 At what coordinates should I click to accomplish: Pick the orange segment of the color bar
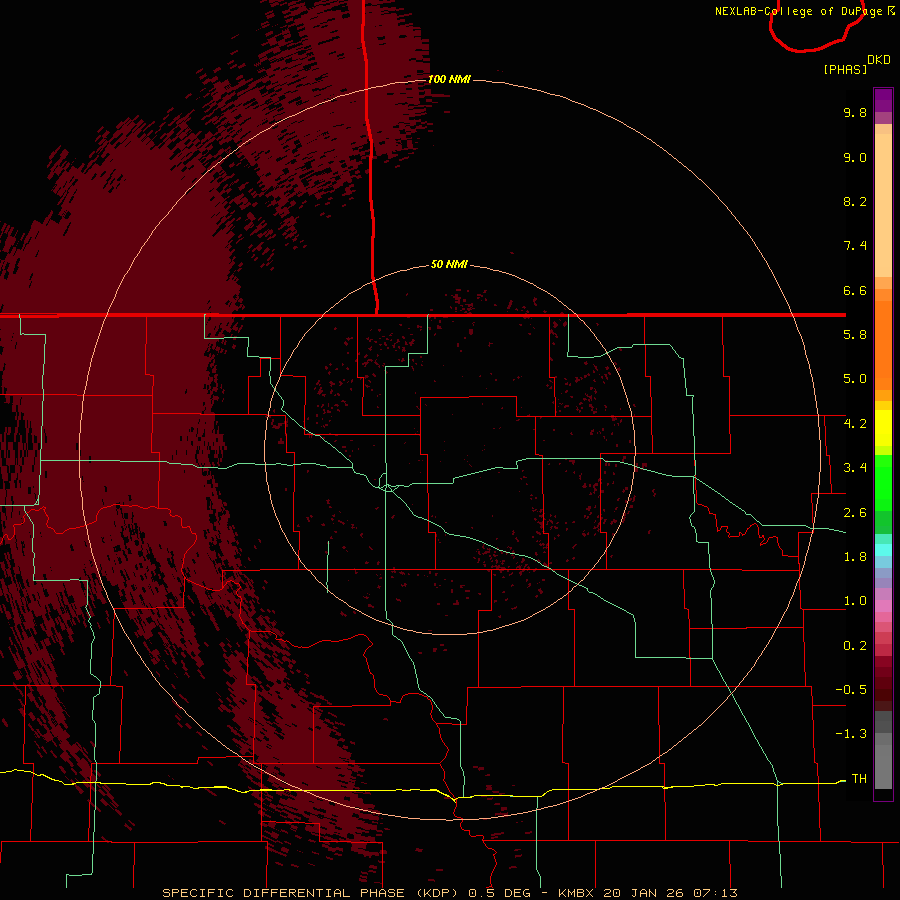coord(883,346)
